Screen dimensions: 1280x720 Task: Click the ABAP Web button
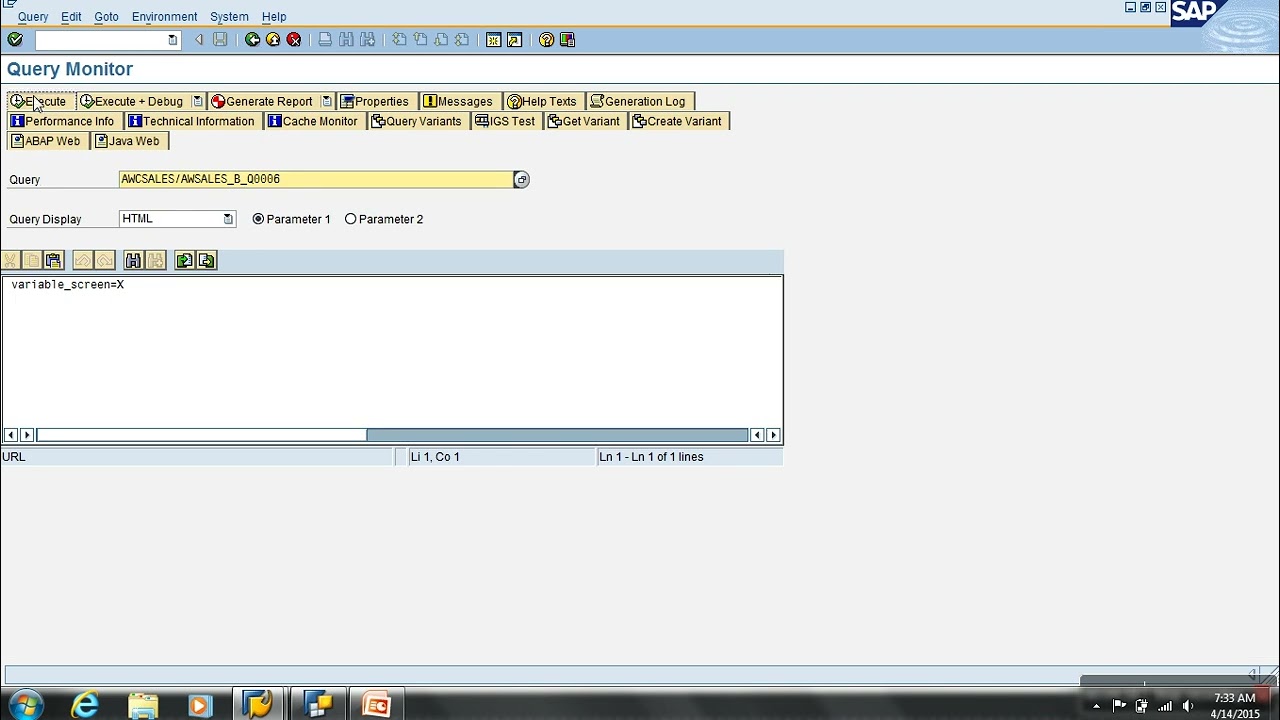pos(46,141)
